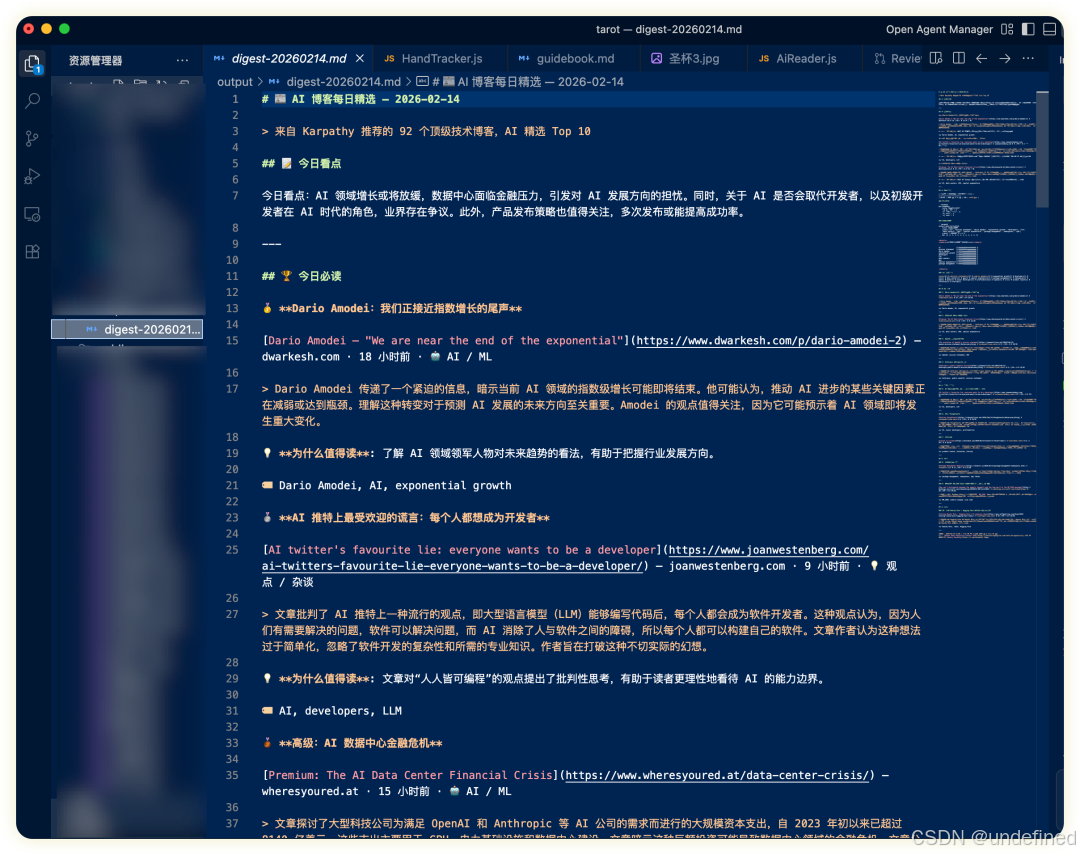The image size is (1080, 855).
Task: Open explorer panel more actions menu
Action: (183, 60)
